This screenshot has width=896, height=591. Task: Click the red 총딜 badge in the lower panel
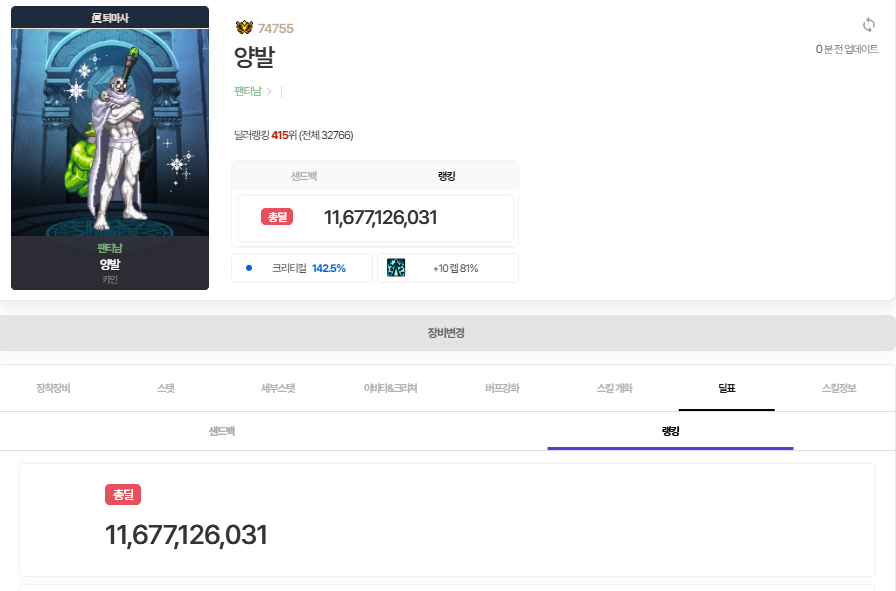[123, 494]
